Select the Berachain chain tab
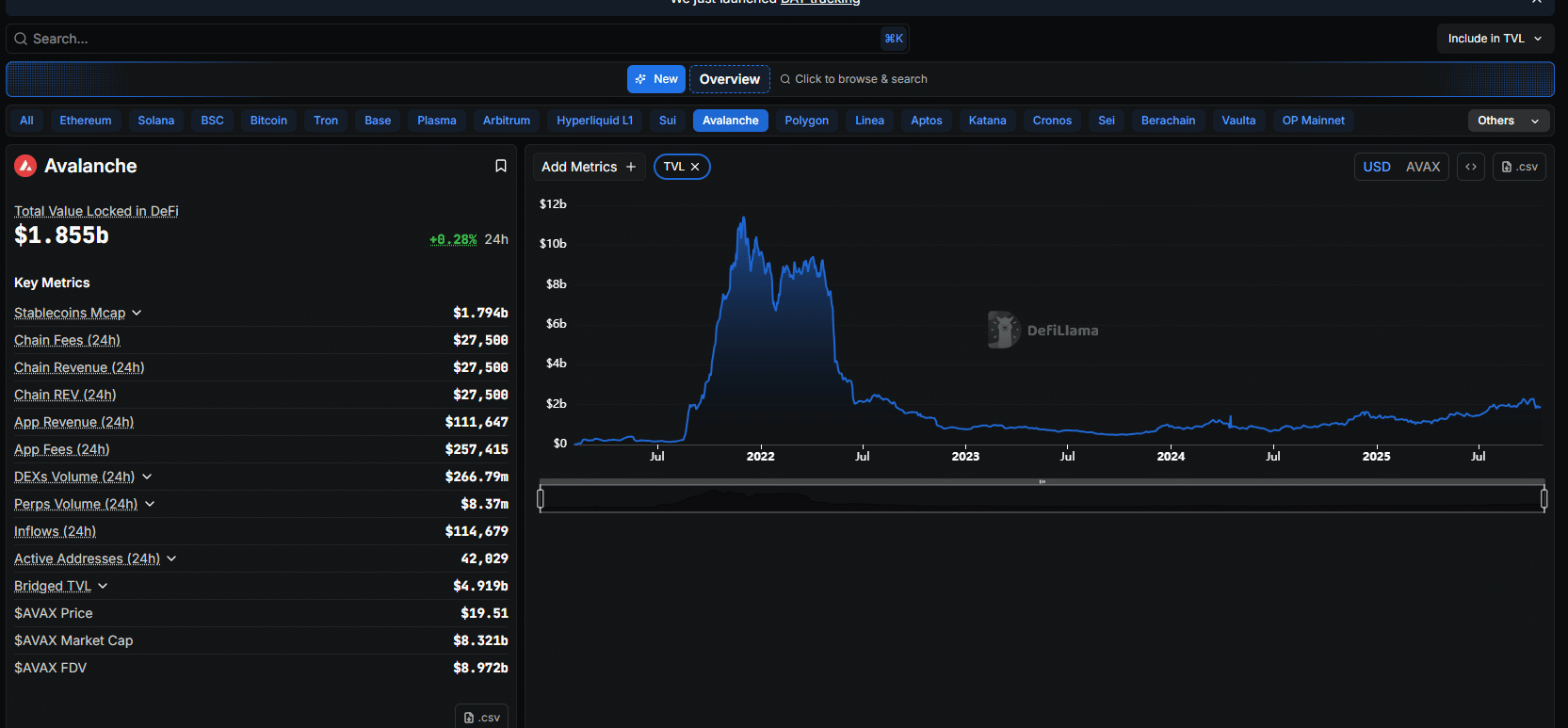The width and height of the screenshot is (1568, 728). (x=1169, y=121)
